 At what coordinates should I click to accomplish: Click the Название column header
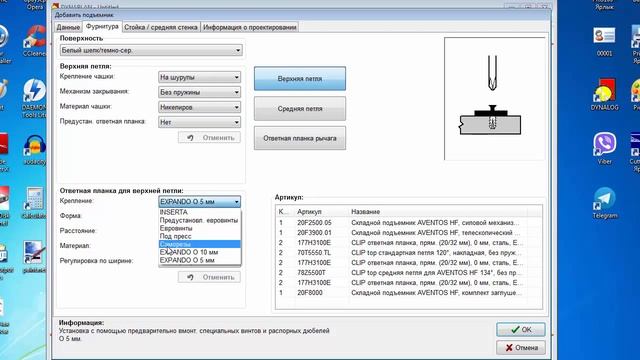pyautogui.click(x=438, y=212)
